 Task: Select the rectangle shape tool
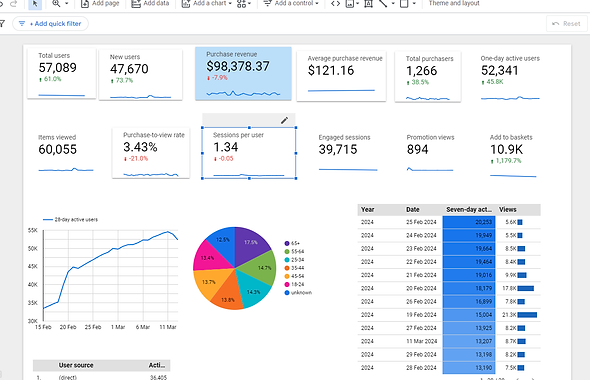pos(404,3)
